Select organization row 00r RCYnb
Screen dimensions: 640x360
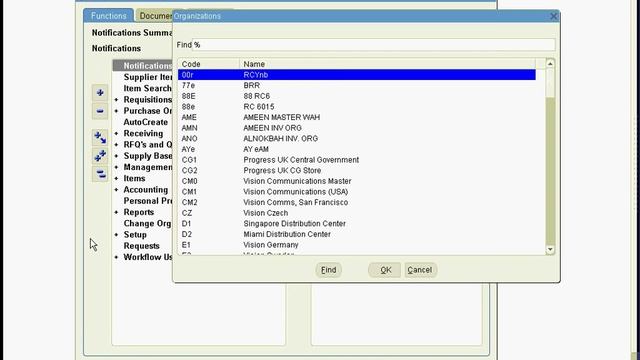[x=357, y=75]
